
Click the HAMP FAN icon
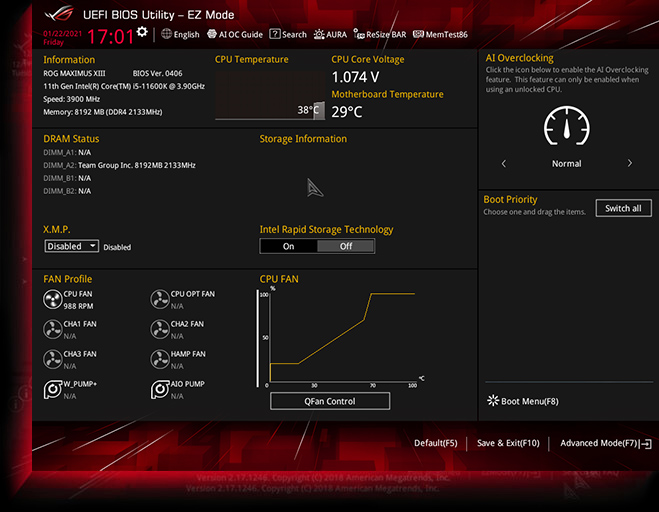pos(160,359)
